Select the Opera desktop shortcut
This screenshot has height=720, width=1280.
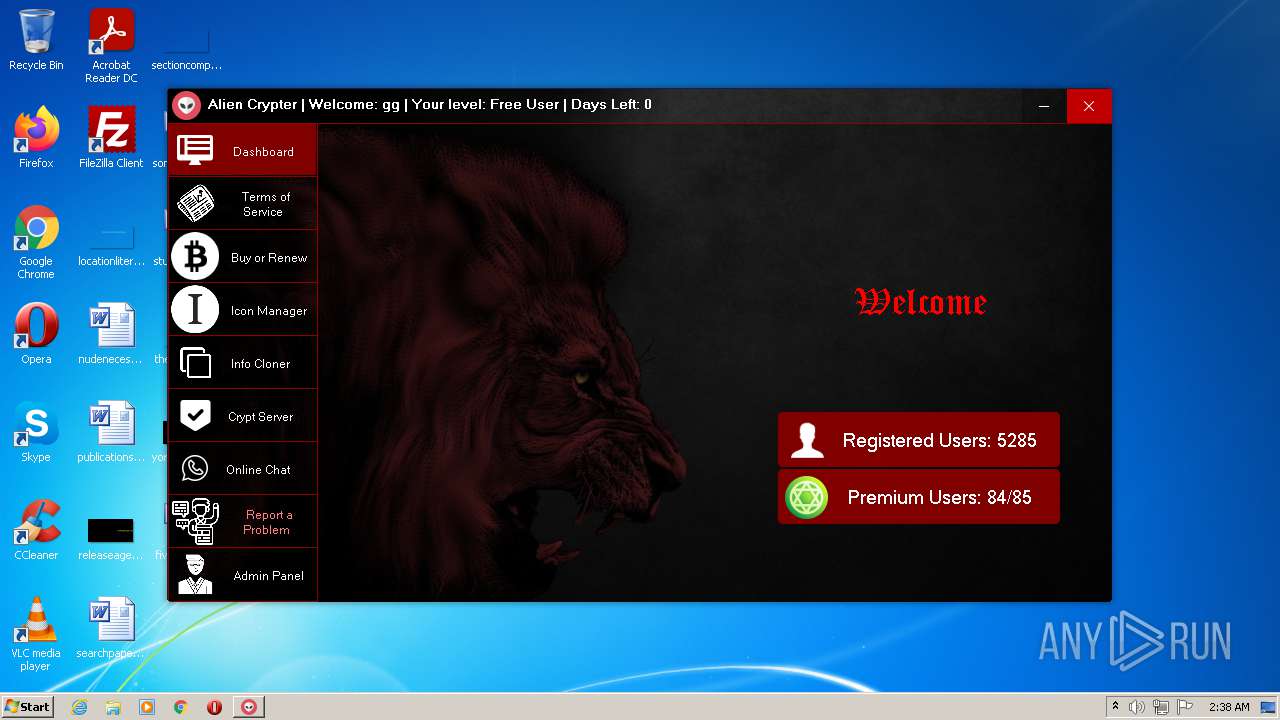(x=36, y=334)
